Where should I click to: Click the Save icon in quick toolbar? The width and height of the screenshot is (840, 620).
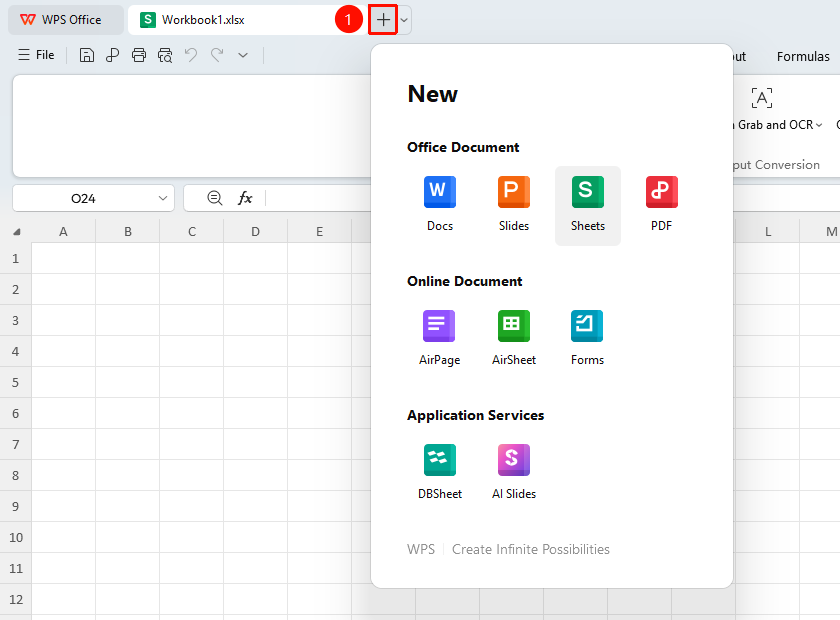click(x=87, y=55)
